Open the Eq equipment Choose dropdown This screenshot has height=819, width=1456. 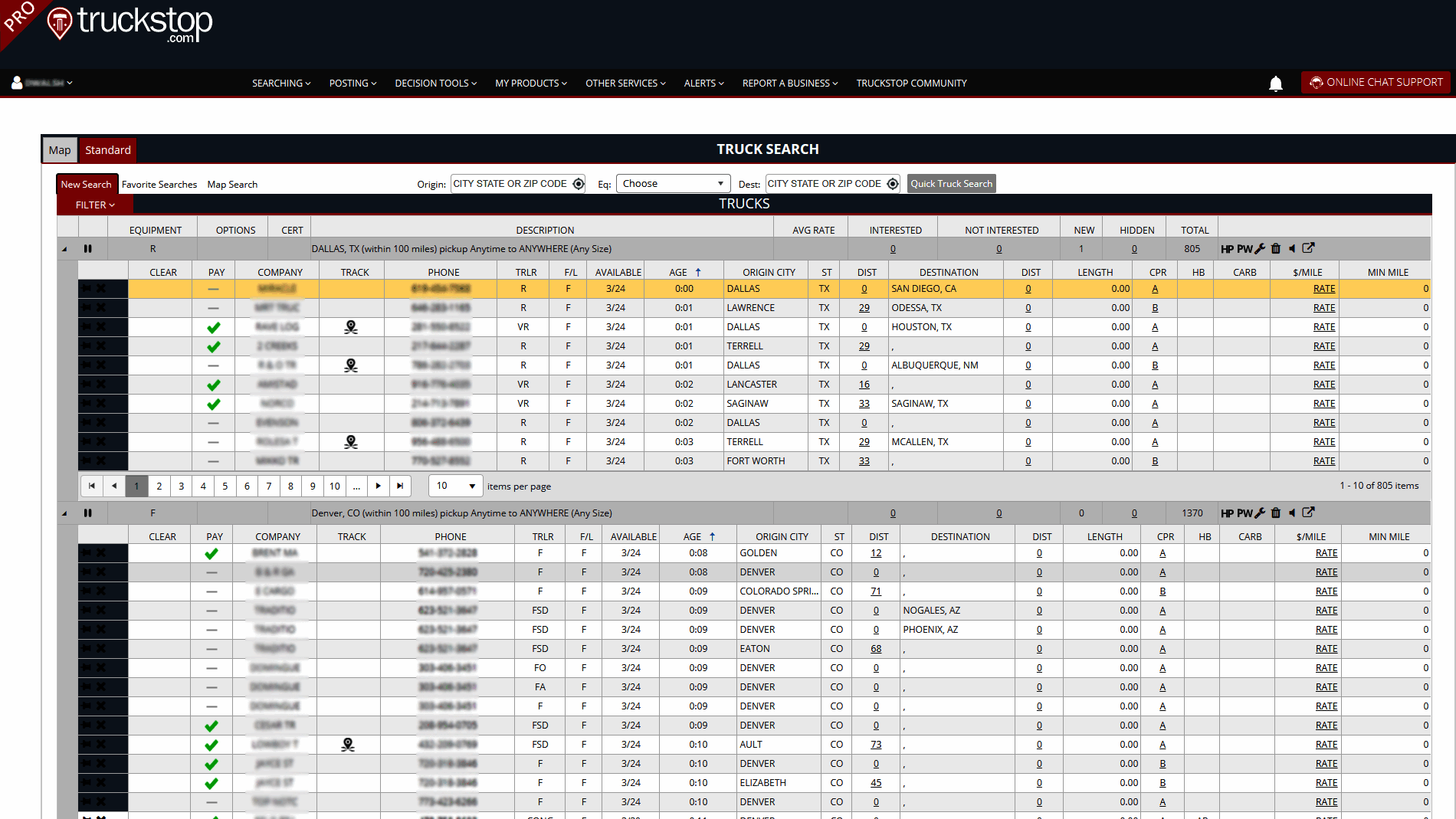click(x=673, y=184)
